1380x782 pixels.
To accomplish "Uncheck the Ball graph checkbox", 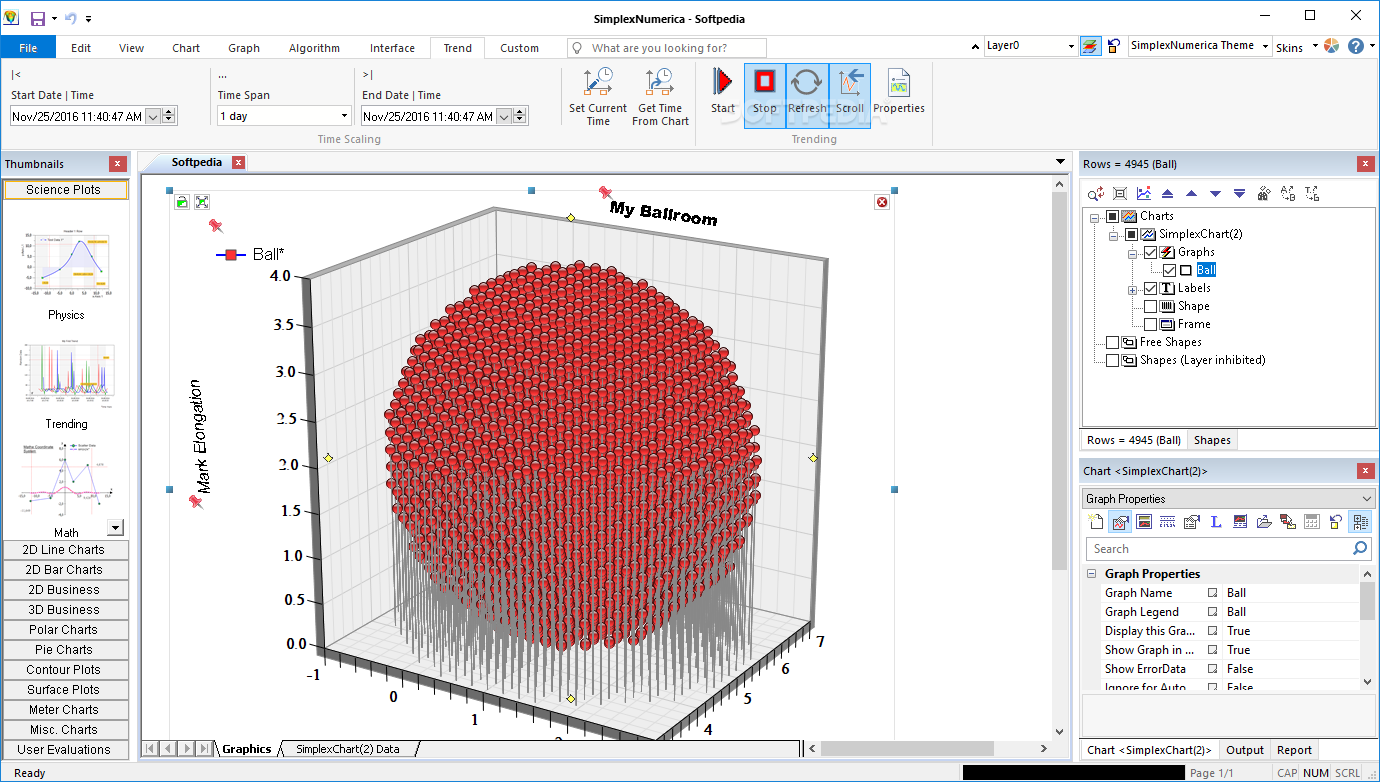I will tap(1169, 270).
